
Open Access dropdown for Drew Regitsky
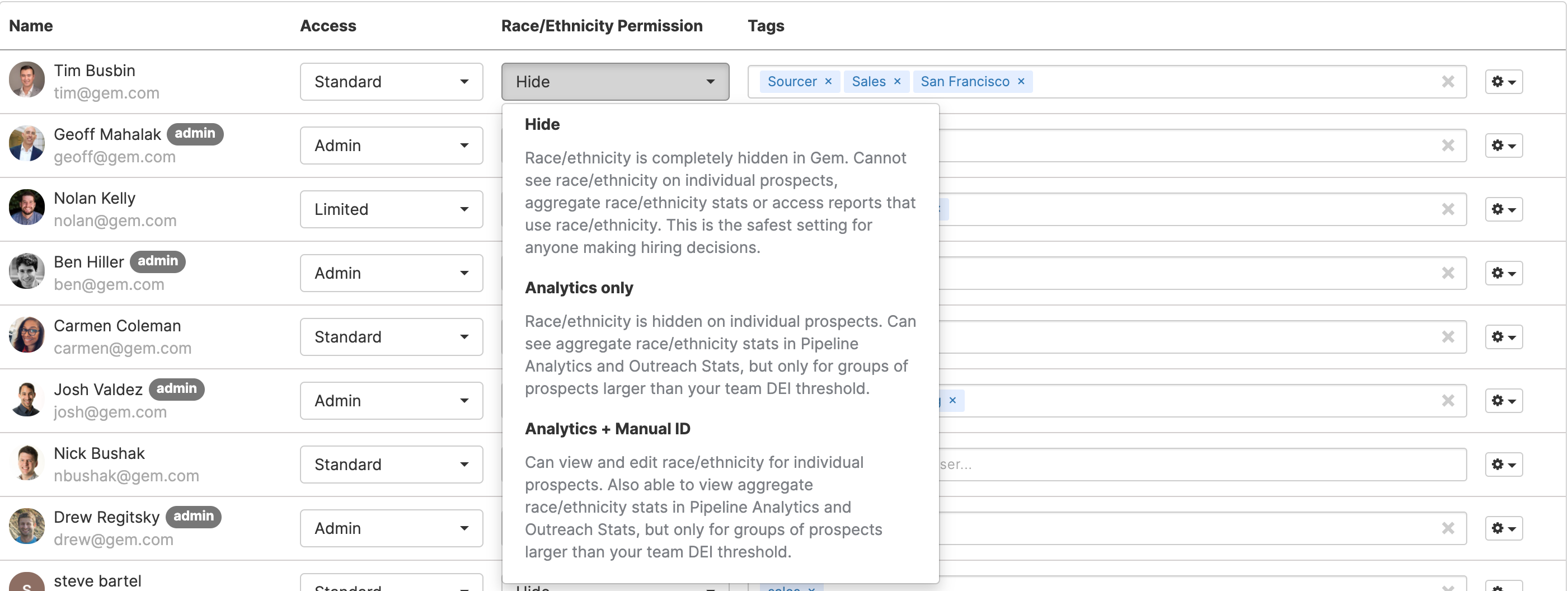[391, 528]
